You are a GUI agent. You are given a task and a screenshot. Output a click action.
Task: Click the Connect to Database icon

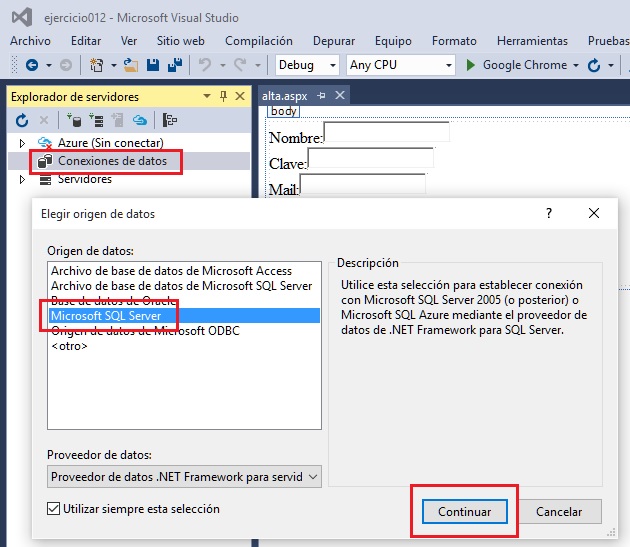tap(74, 120)
